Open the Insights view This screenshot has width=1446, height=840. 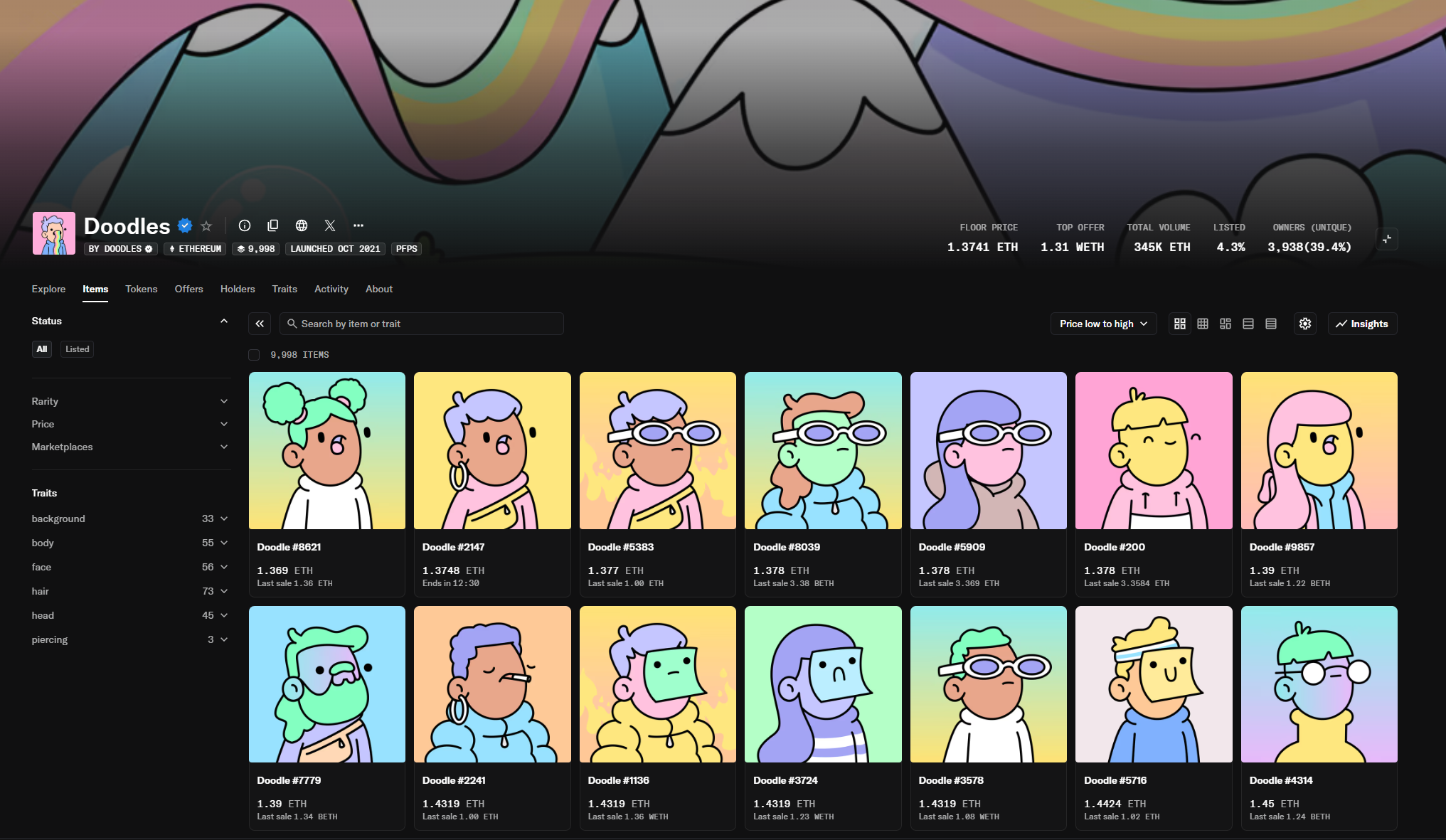pos(1362,324)
